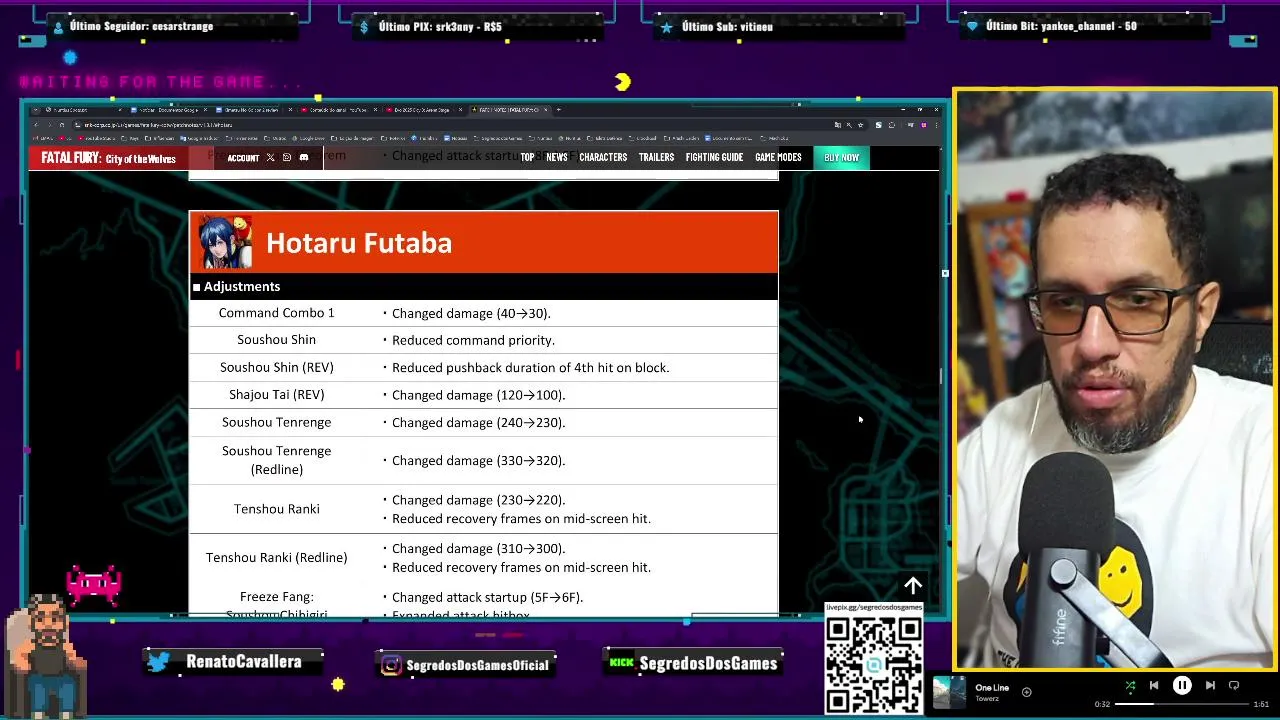Click text Changed damage (40→30)
Image resolution: width=1280 pixels, height=720 pixels.
pos(471,313)
